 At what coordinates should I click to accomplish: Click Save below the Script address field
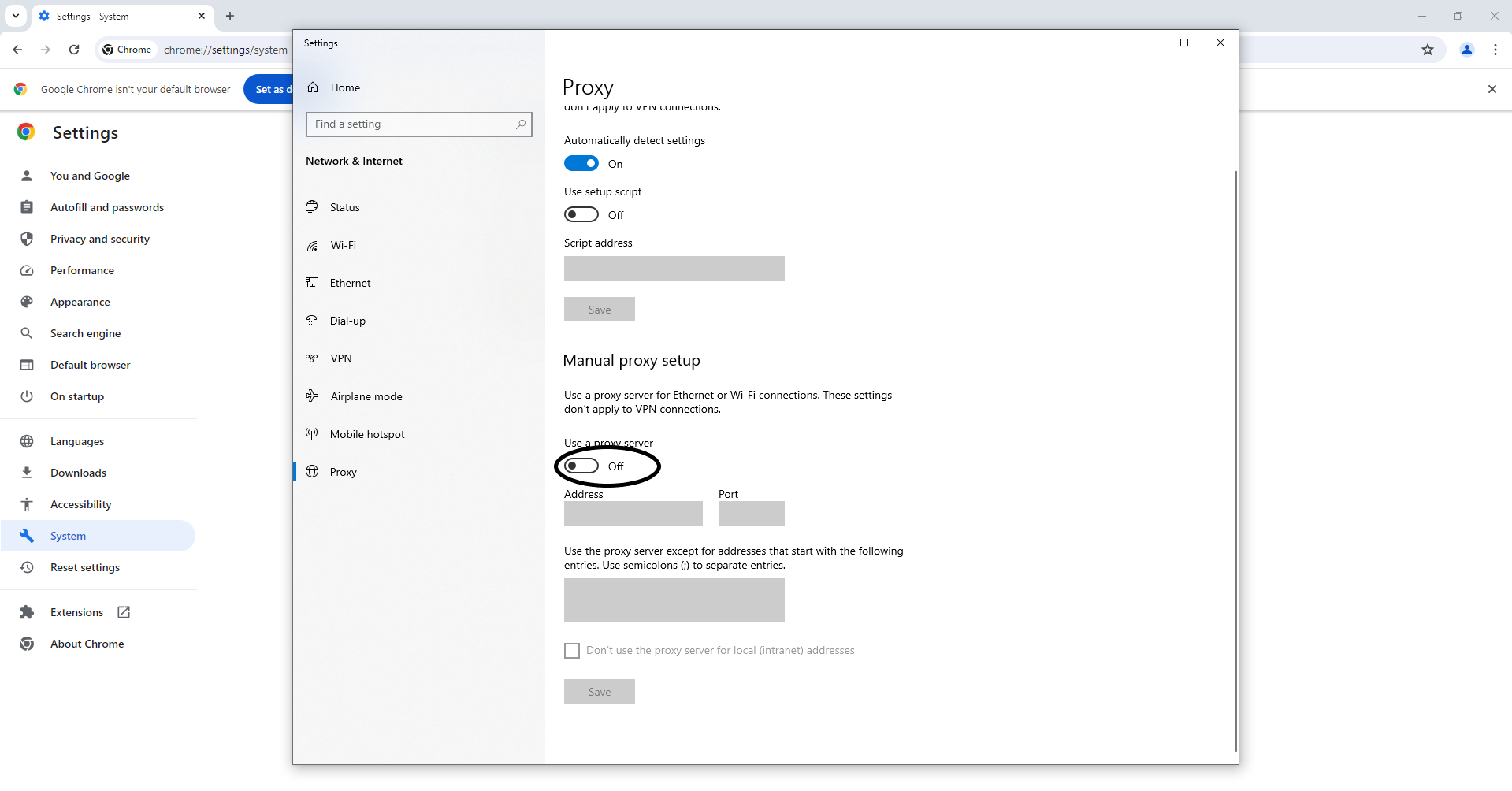[599, 309]
